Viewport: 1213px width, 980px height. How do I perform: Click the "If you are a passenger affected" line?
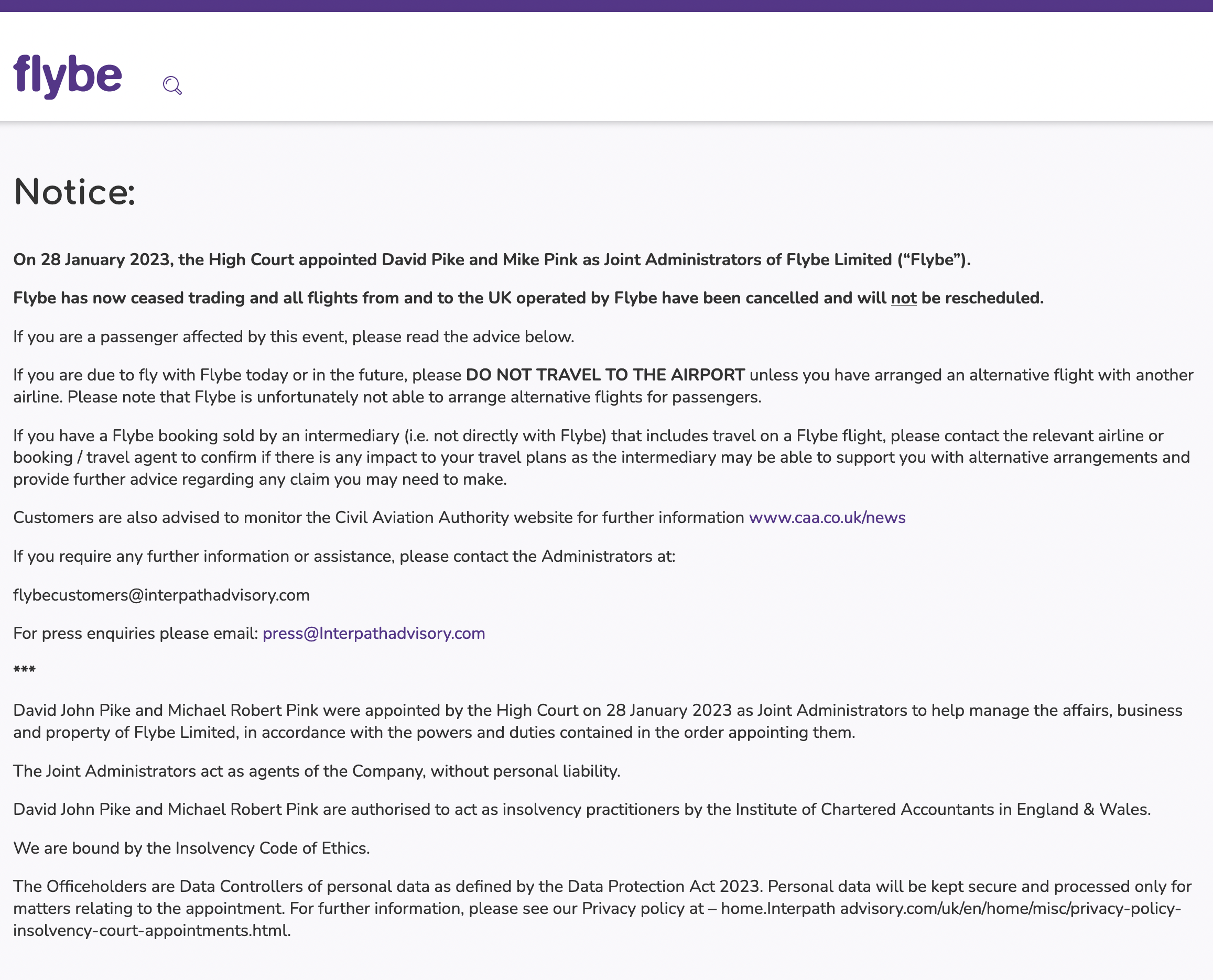coord(294,337)
